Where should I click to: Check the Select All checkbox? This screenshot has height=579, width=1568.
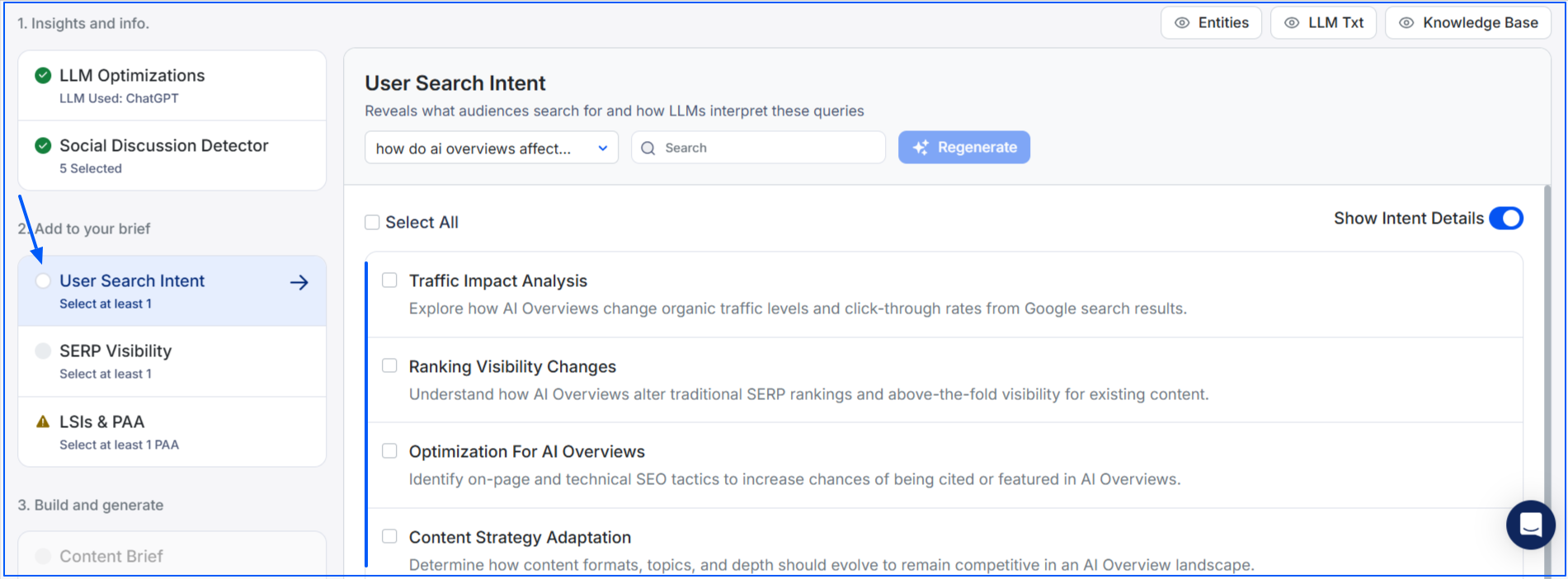(372, 223)
